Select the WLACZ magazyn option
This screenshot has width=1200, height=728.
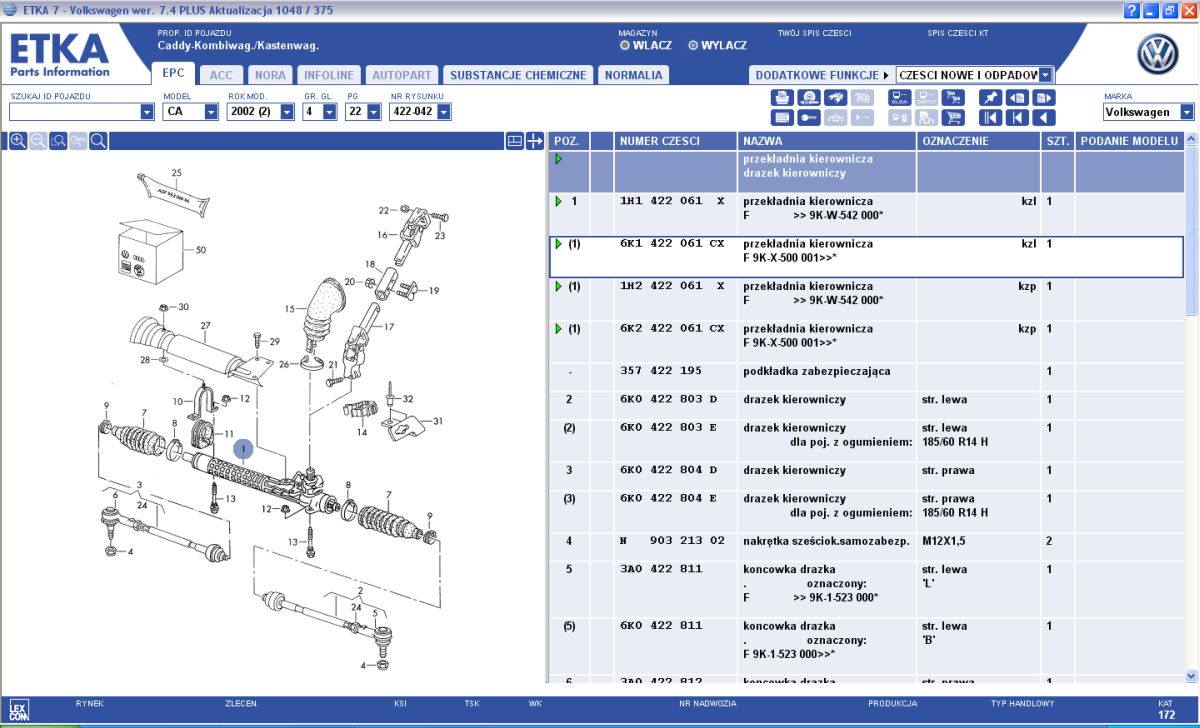pyautogui.click(x=646, y=46)
